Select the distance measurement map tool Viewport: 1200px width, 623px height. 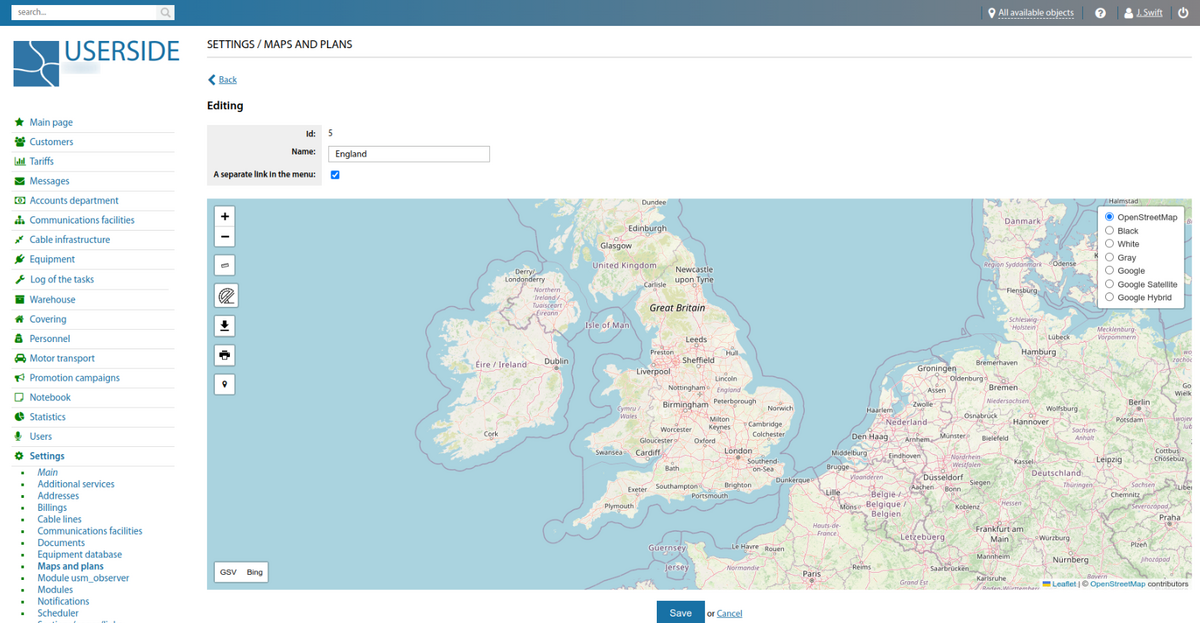pyautogui.click(x=224, y=265)
